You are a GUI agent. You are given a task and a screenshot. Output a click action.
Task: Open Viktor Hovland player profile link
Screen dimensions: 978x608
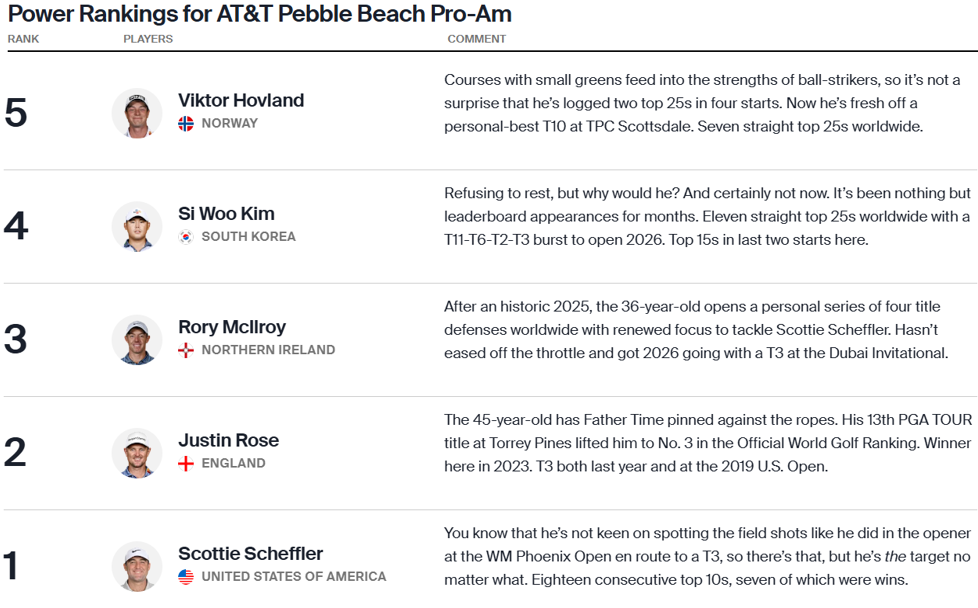[x=241, y=100]
